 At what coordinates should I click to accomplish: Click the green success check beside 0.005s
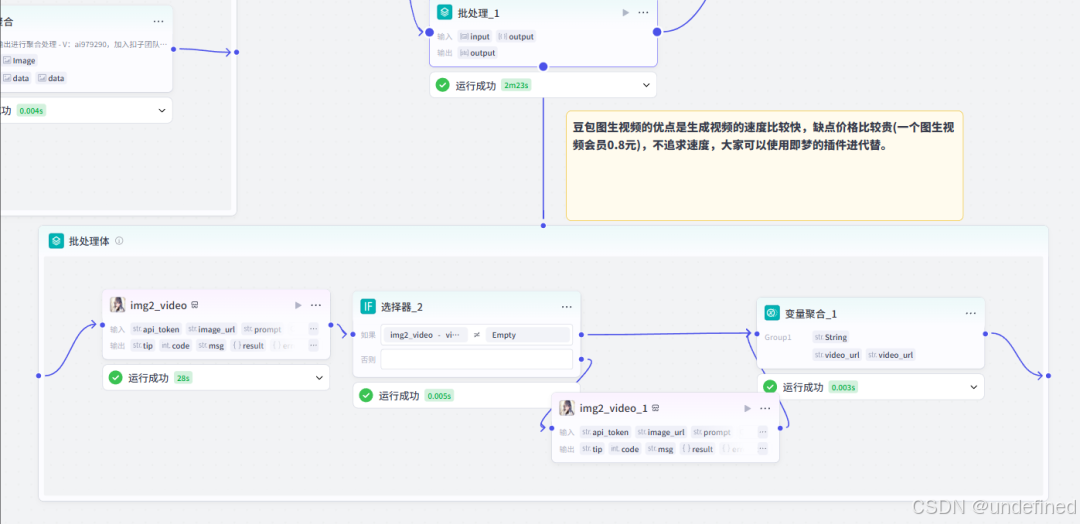coord(366,395)
